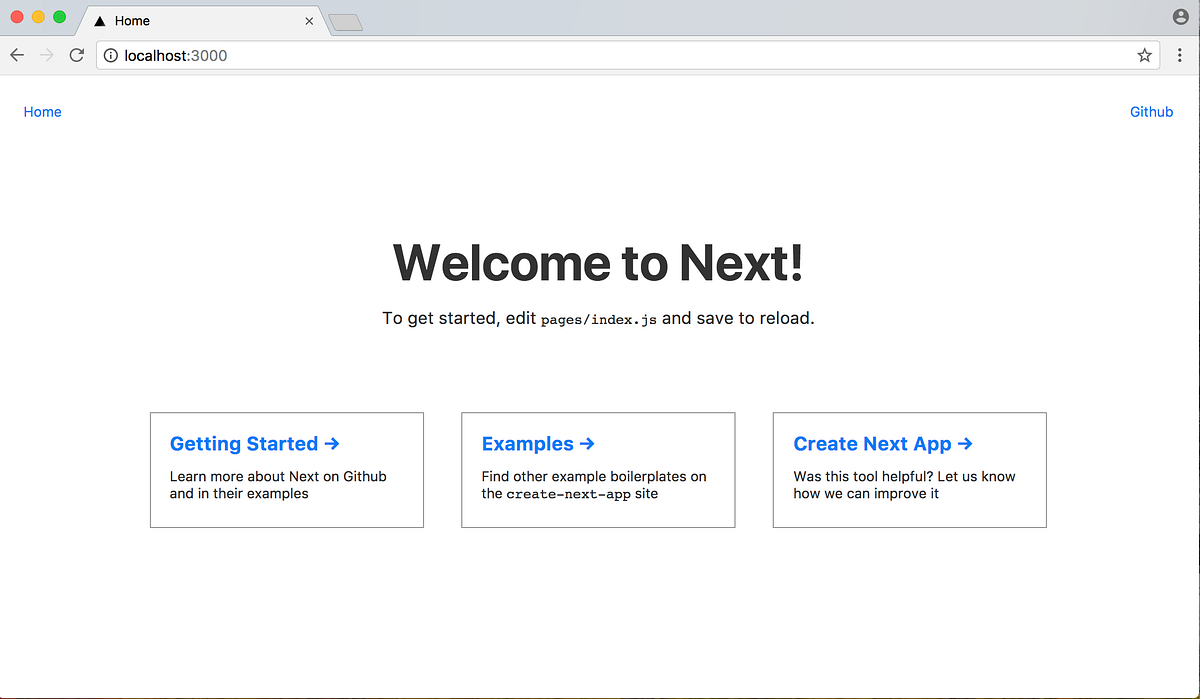Click the back navigation arrow
This screenshot has width=1200, height=699.
pyautogui.click(x=16, y=55)
